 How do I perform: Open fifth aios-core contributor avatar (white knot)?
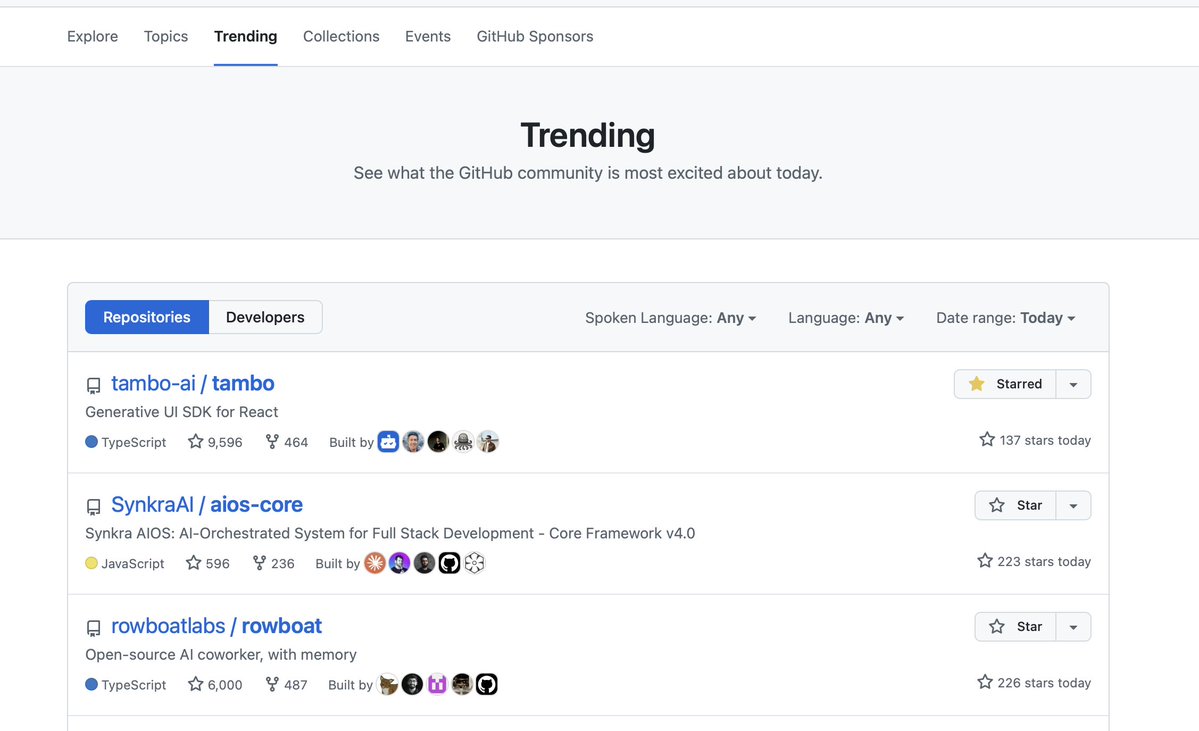click(x=474, y=563)
